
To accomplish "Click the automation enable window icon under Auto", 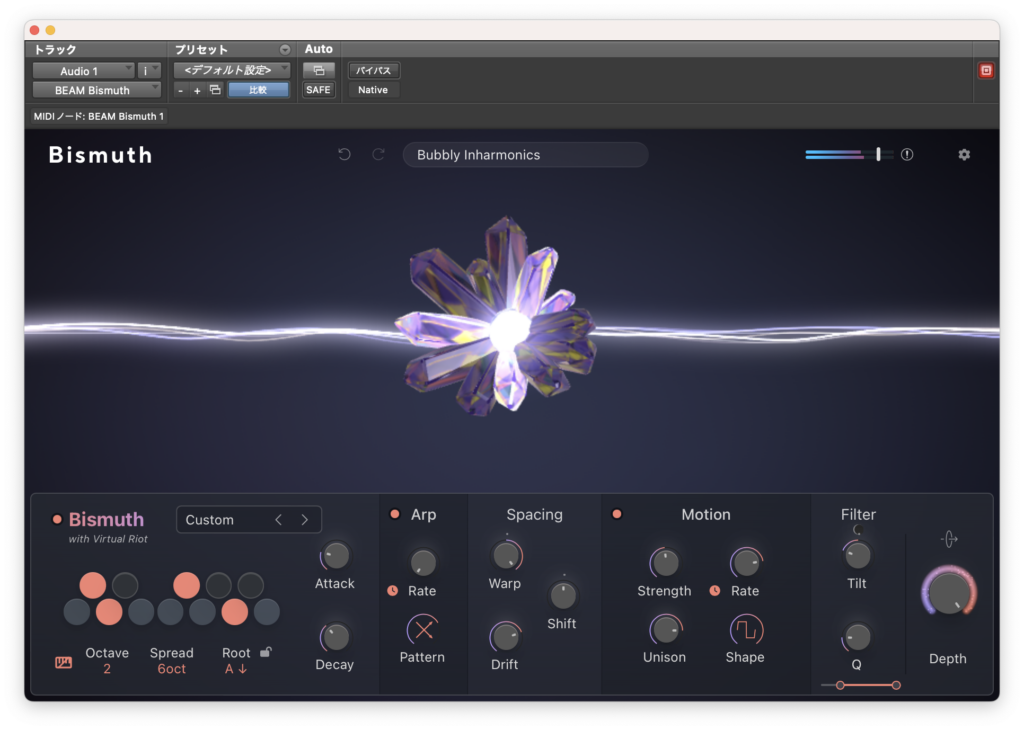I will 319,71.
